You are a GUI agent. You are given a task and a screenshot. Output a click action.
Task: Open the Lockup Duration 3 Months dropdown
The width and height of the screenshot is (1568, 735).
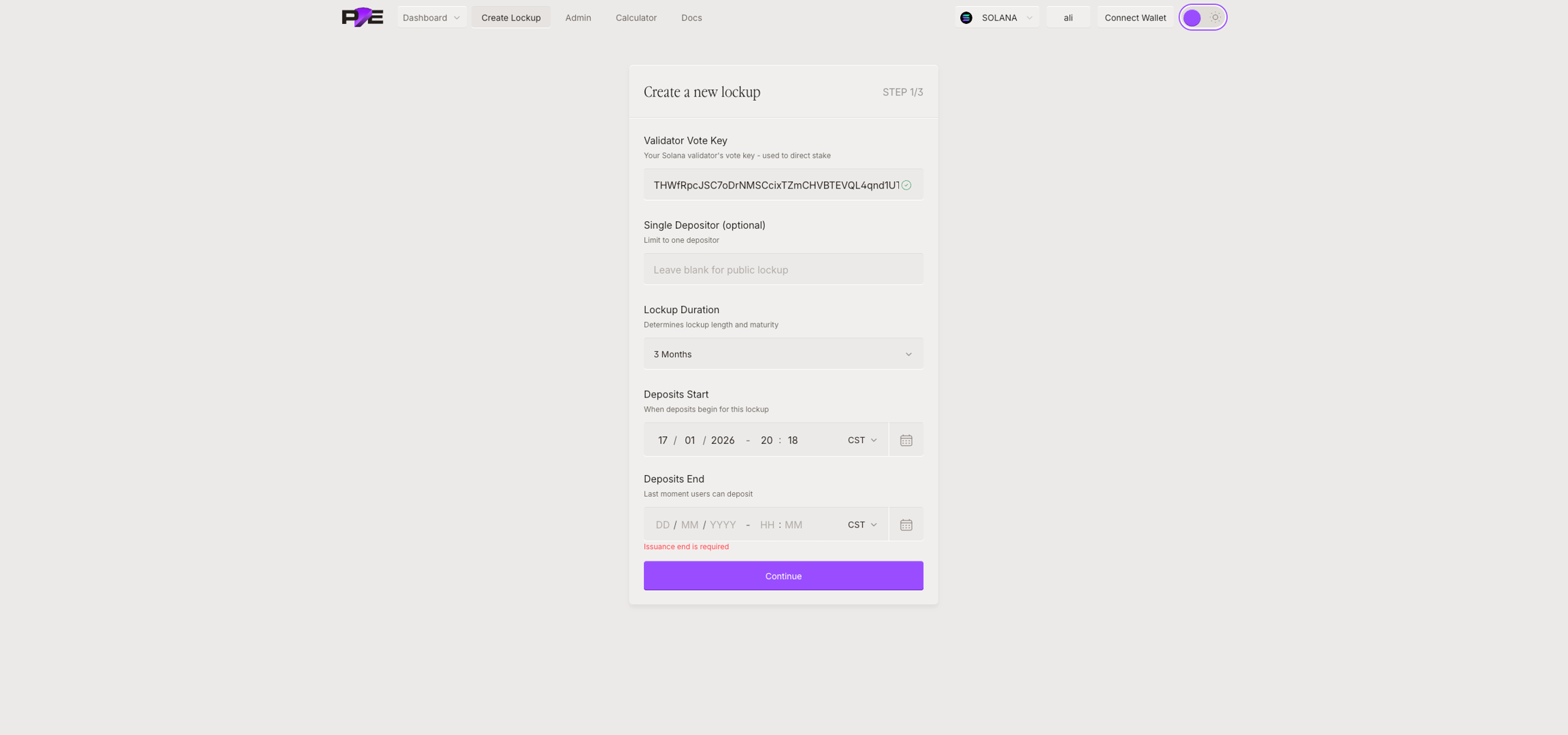(x=783, y=354)
